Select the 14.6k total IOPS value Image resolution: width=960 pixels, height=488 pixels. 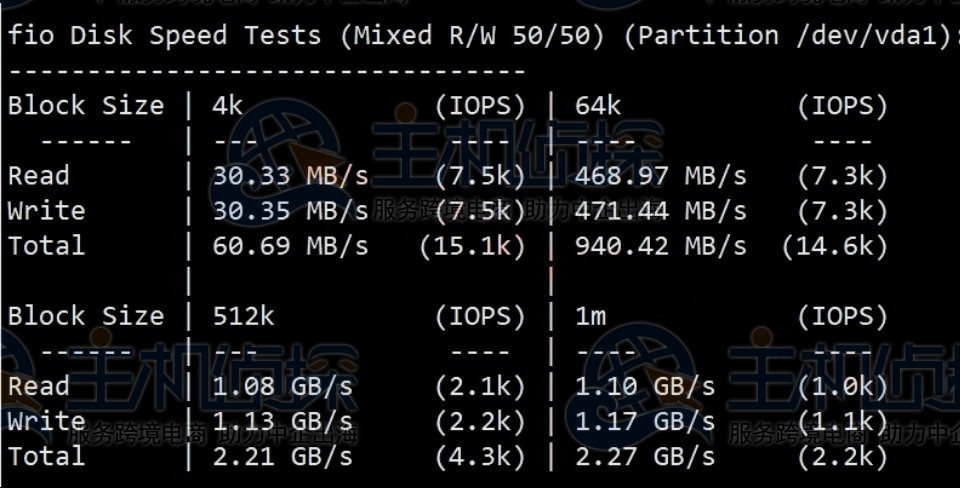835,247
